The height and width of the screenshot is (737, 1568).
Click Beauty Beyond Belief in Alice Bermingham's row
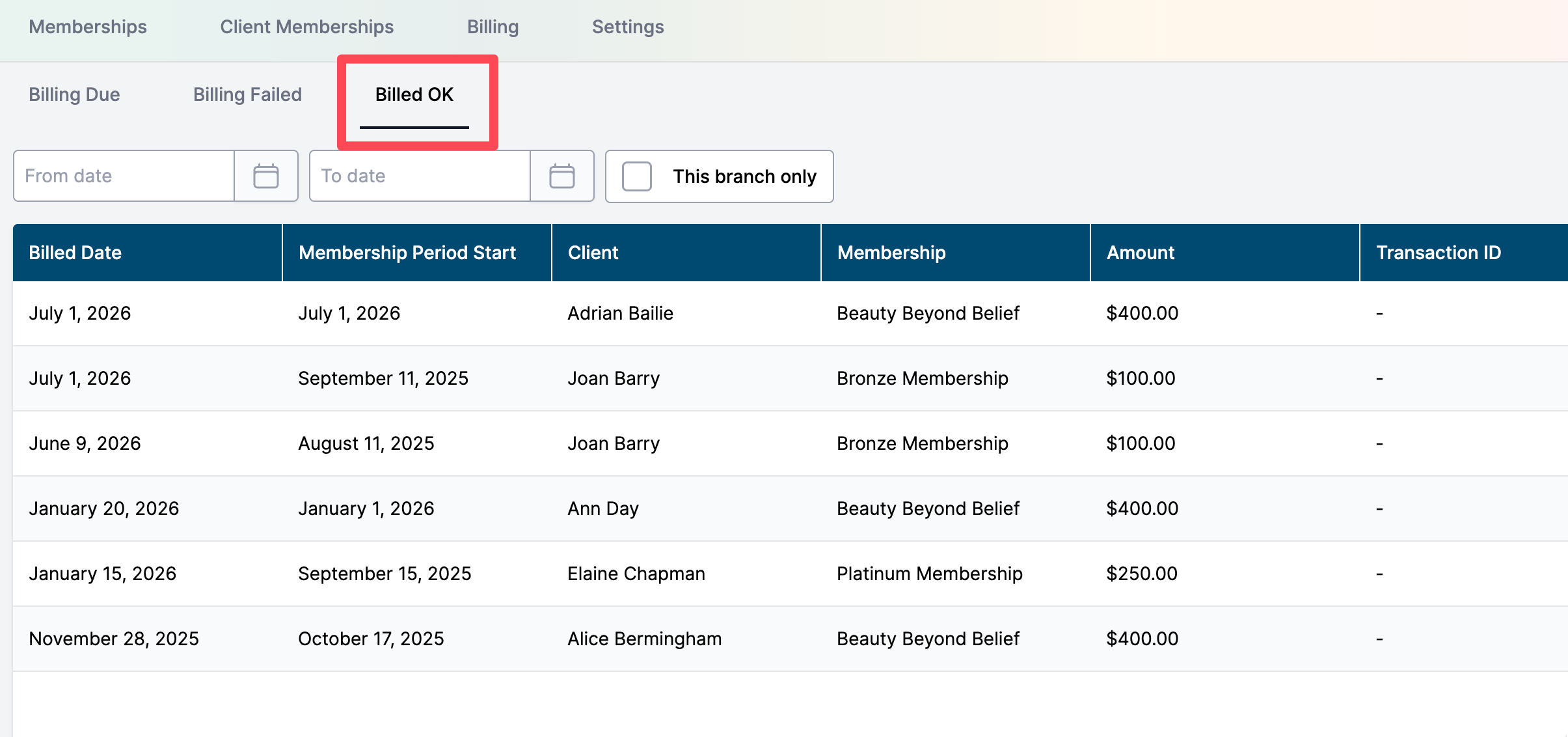928,639
